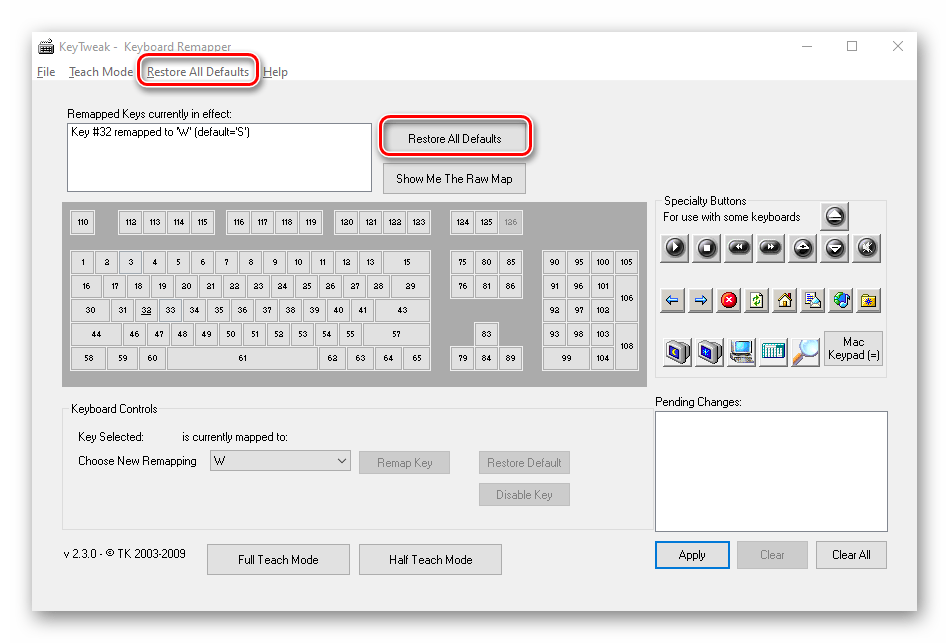Select key 61 on the keyboard layout
949x643 pixels.
tap(242, 358)
